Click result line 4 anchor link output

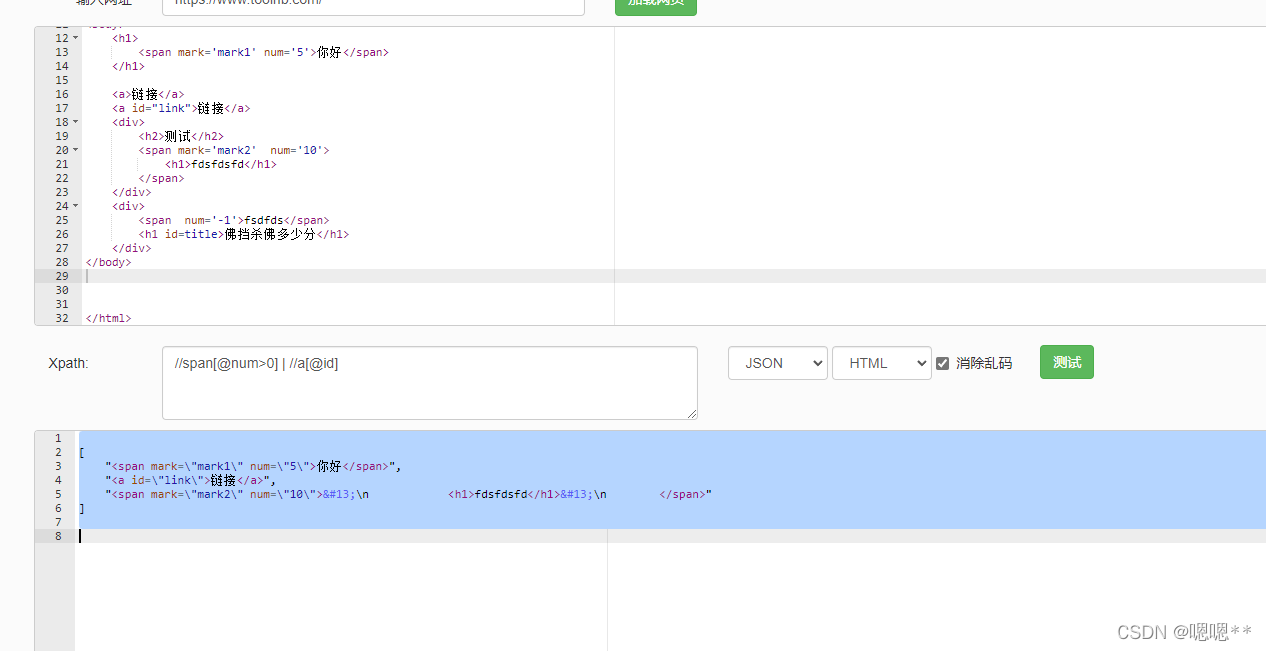coord(190,480)
